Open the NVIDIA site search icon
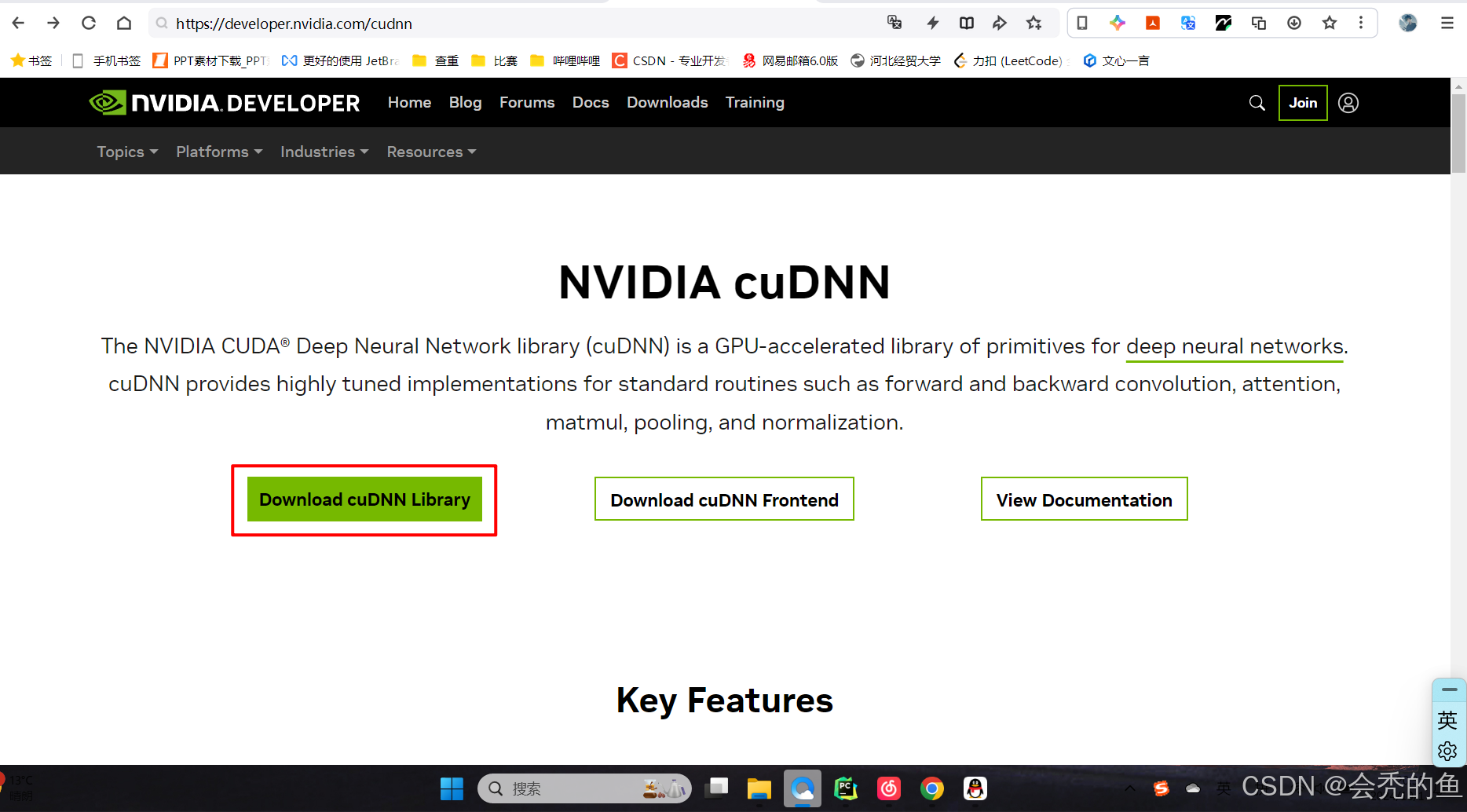 [1257, 103]
